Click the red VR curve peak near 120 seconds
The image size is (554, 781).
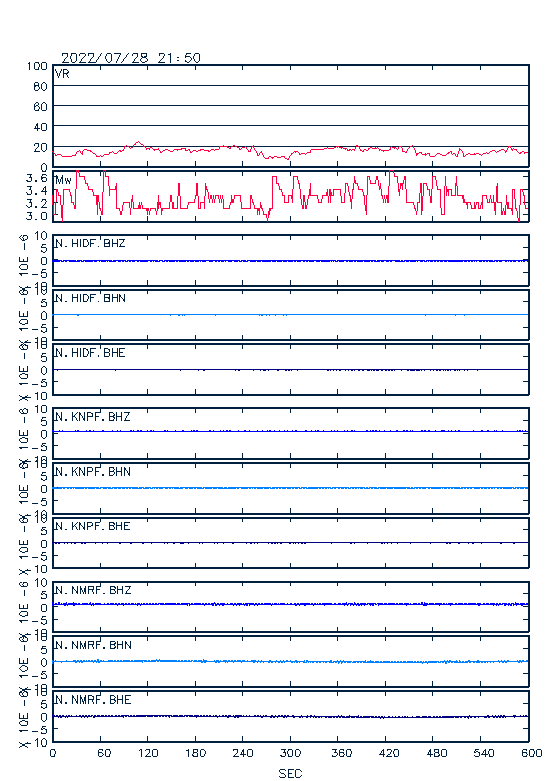[x=138, y=142]
